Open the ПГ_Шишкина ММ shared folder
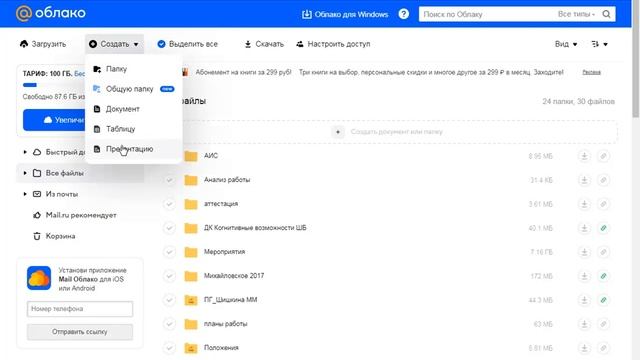Viewport: 640px width, 360px height. 231,300
